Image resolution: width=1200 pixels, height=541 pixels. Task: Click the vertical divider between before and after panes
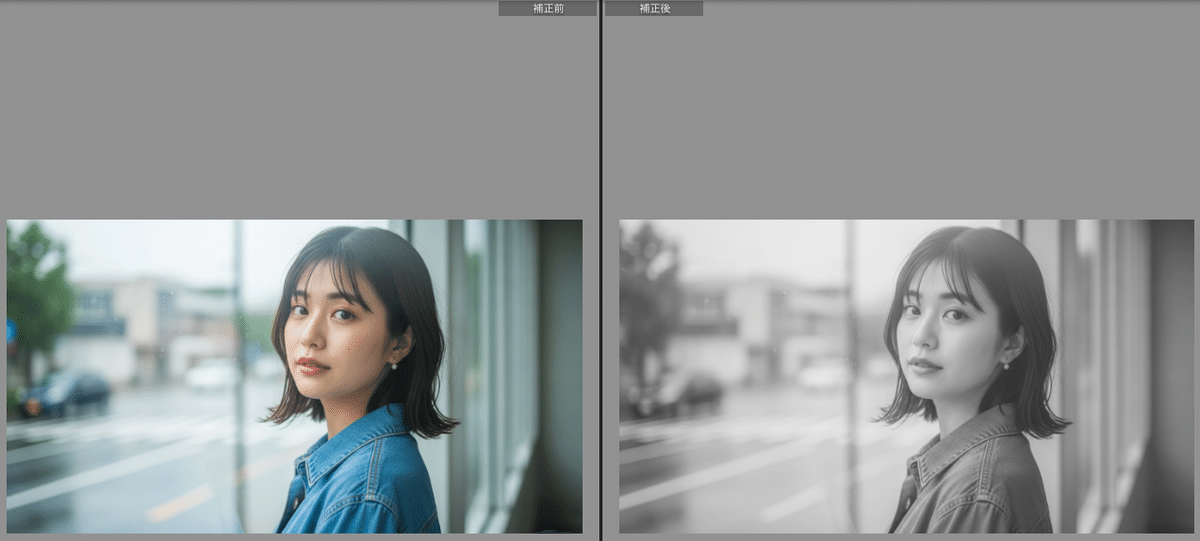(x=600, y=270)
